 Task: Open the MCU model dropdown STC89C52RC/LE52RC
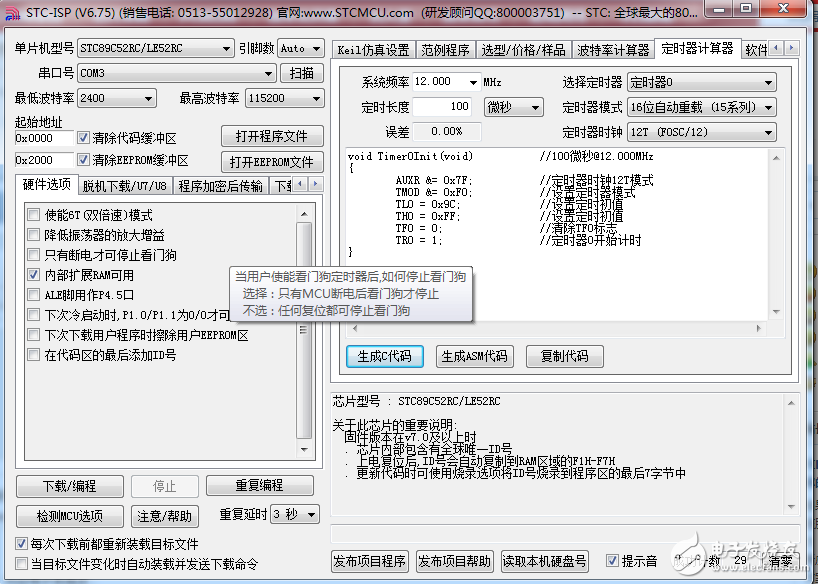155,48
